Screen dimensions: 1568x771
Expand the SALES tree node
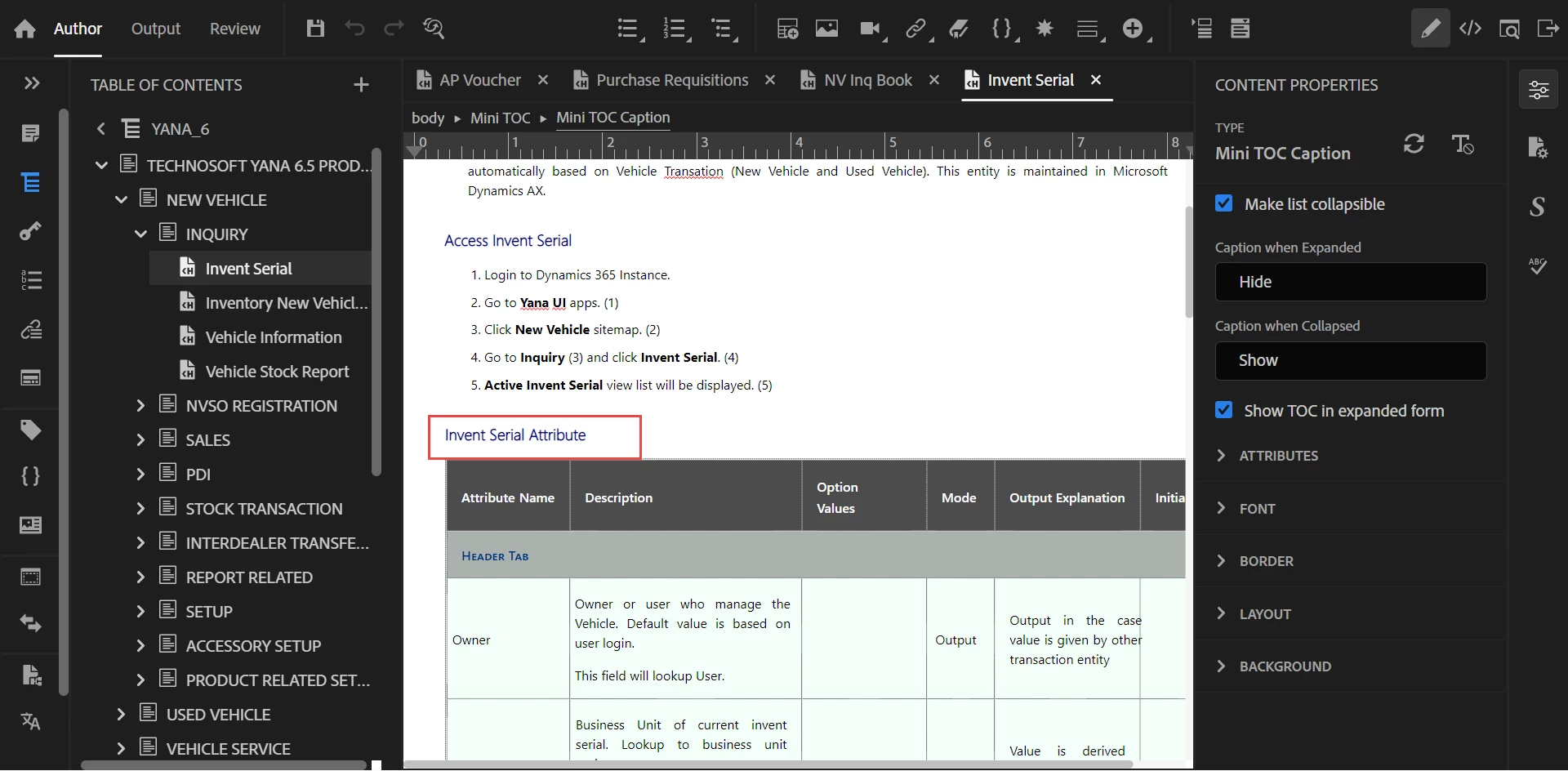point(140,440)
